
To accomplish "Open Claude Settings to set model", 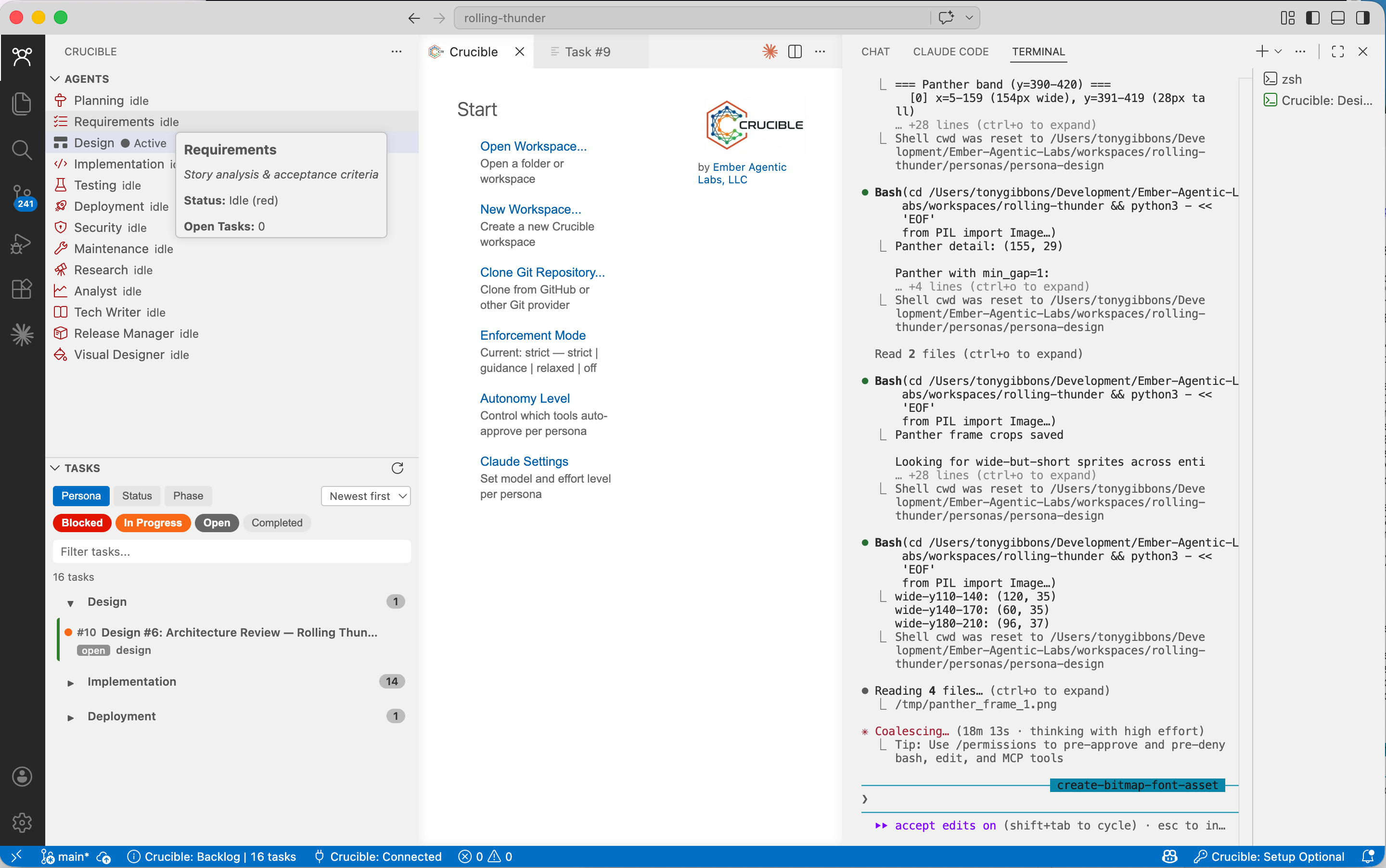I will (524, 460).
